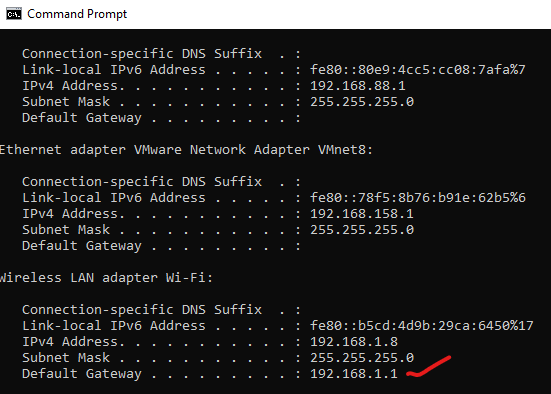This screenshot has width=551, height=394.
Task: Click the IPv6 address ending in 62b5%6
Action: tap(418, 198)
